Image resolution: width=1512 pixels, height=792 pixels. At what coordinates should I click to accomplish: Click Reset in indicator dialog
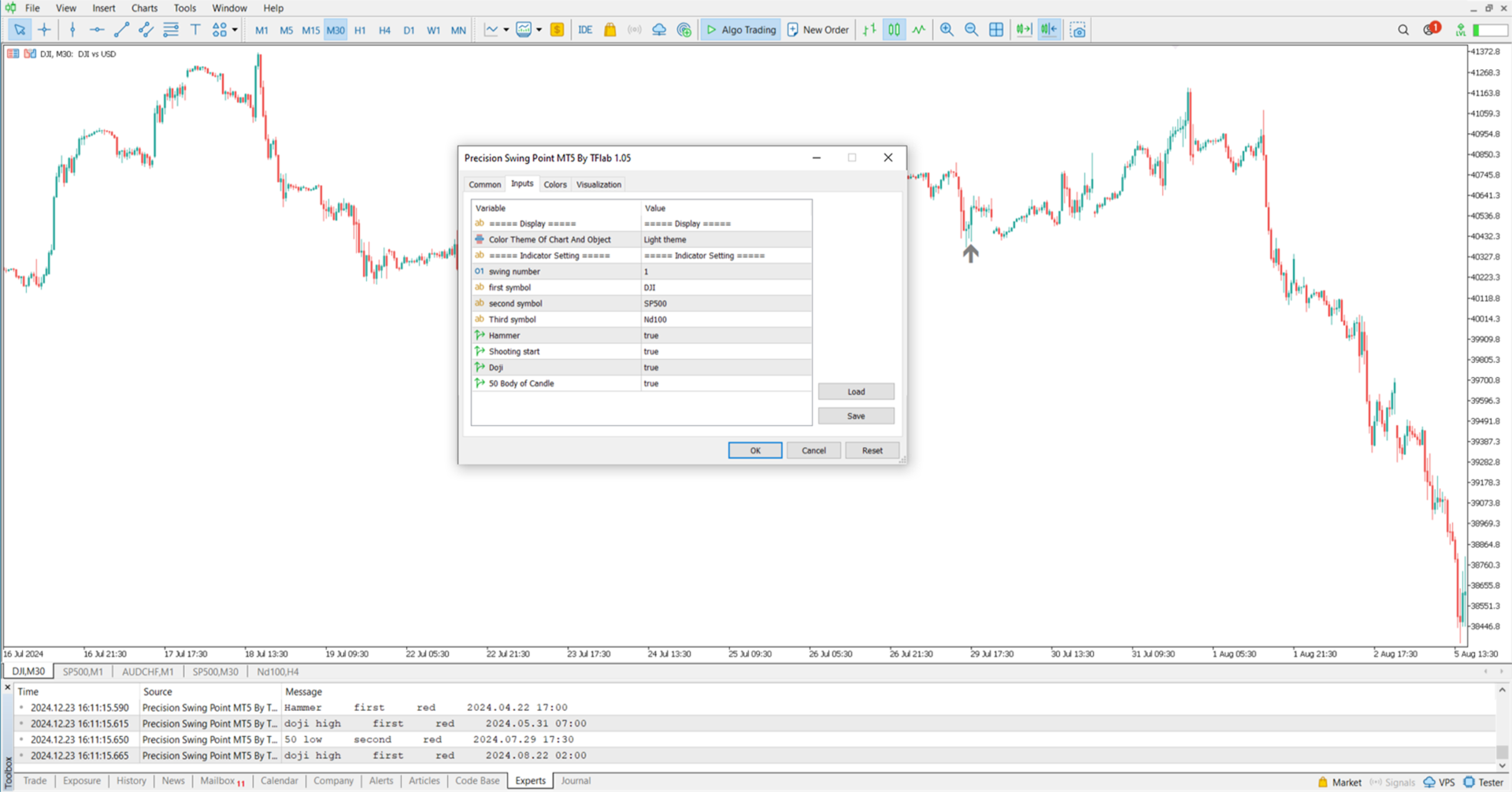coord(872,450)
